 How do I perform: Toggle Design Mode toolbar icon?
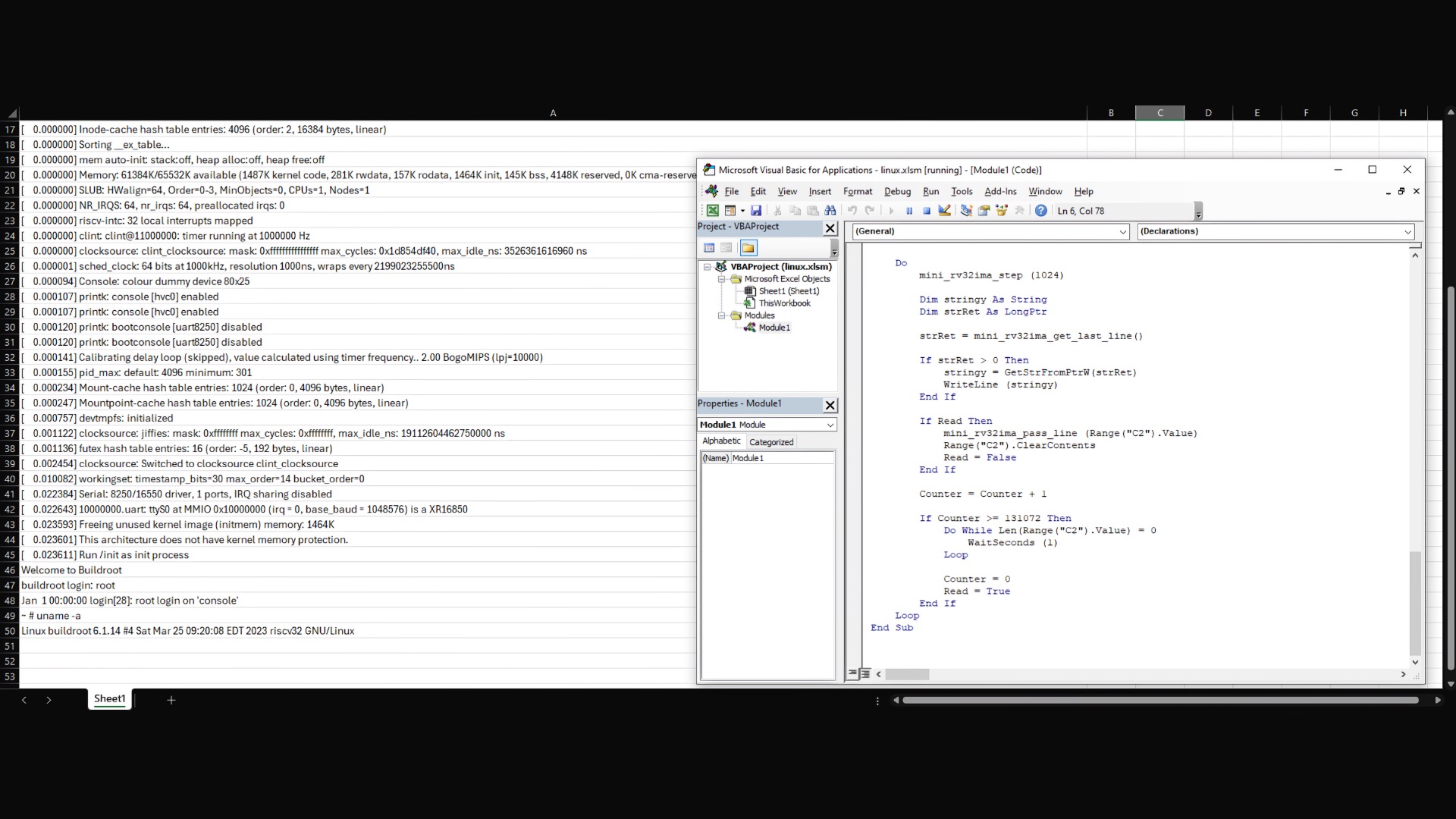[x=944, y=211]
